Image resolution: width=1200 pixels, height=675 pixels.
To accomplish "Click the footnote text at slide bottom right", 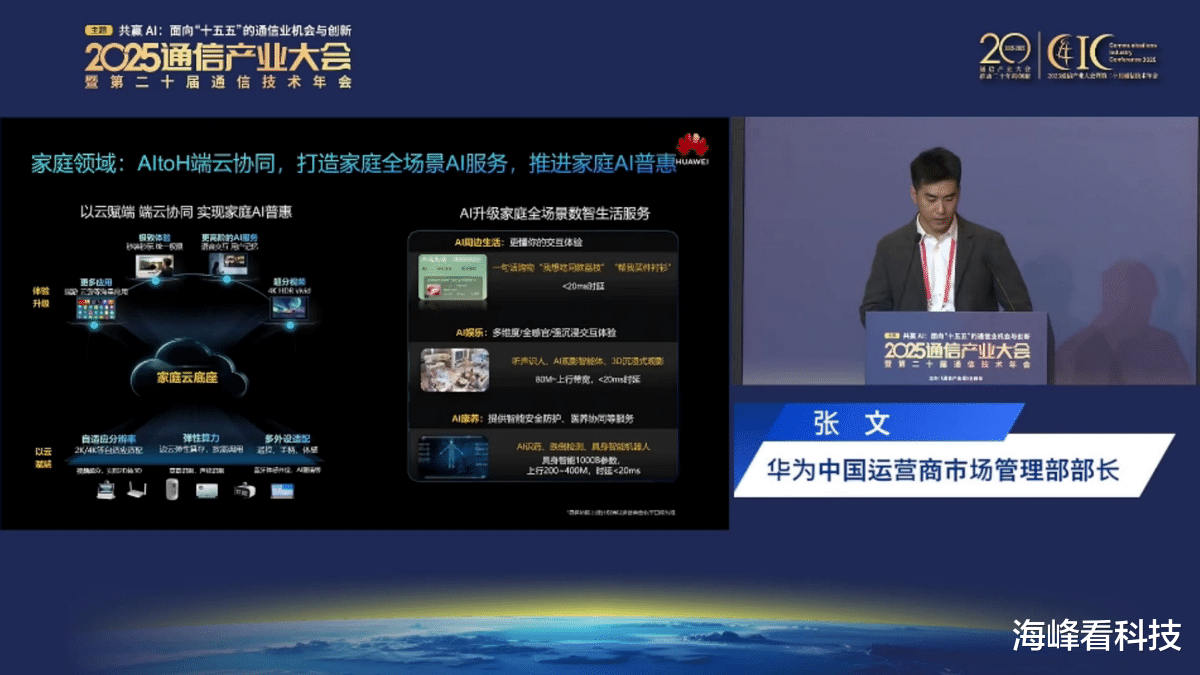I will pyautogui.click(x=621, y=511).
